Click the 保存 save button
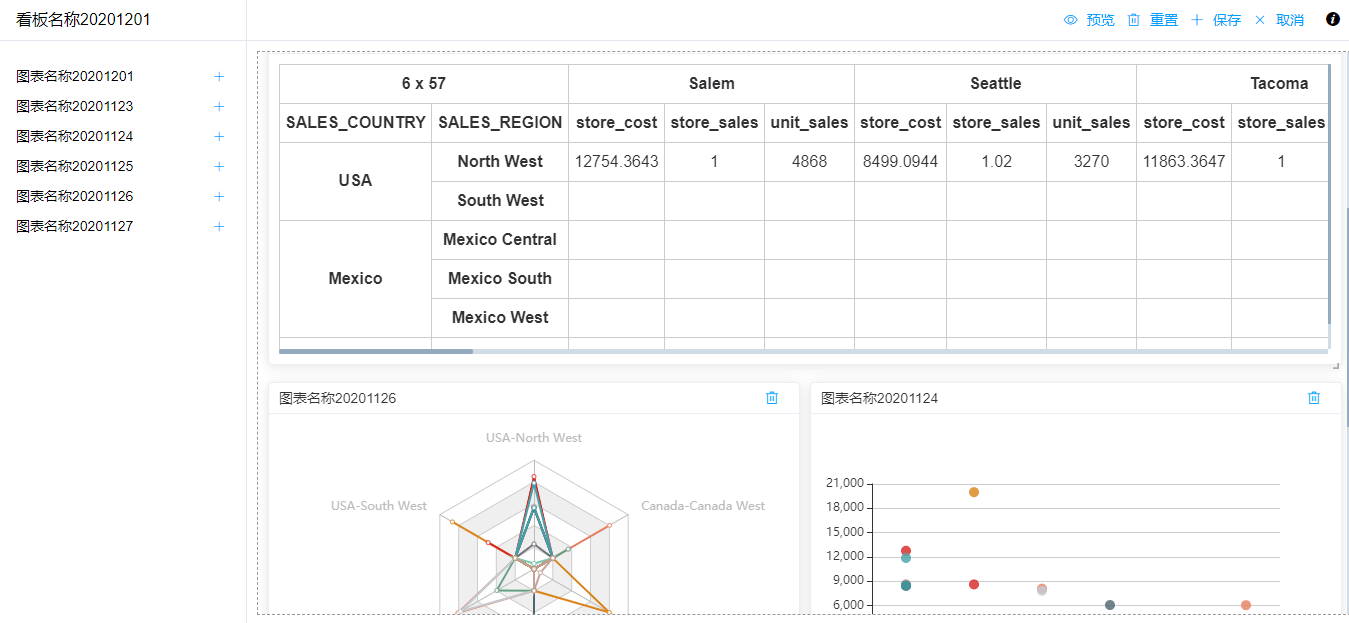1349x623 pixels. [1215, 20]
